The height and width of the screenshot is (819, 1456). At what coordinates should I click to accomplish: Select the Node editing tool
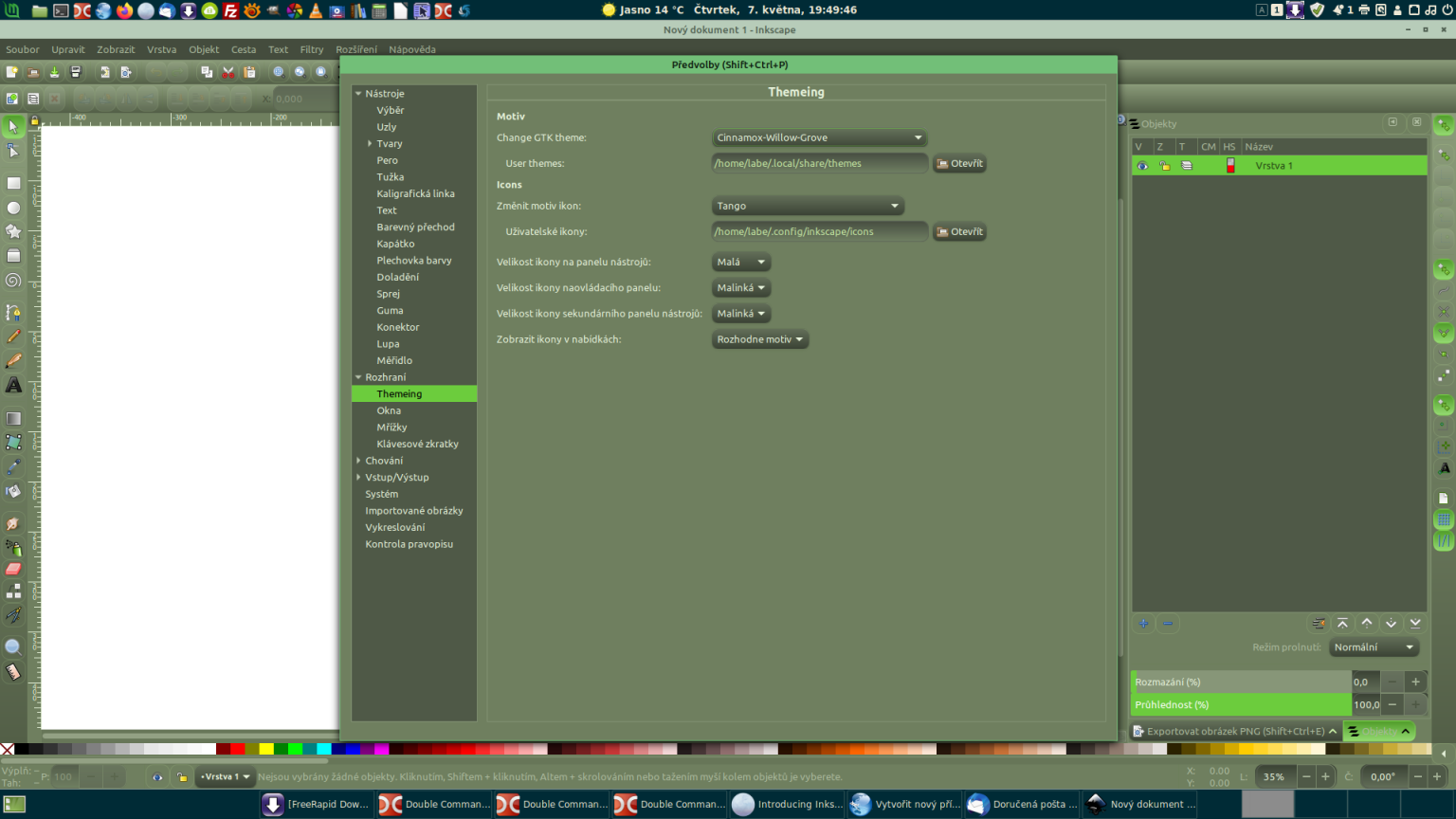pos(13,152)
